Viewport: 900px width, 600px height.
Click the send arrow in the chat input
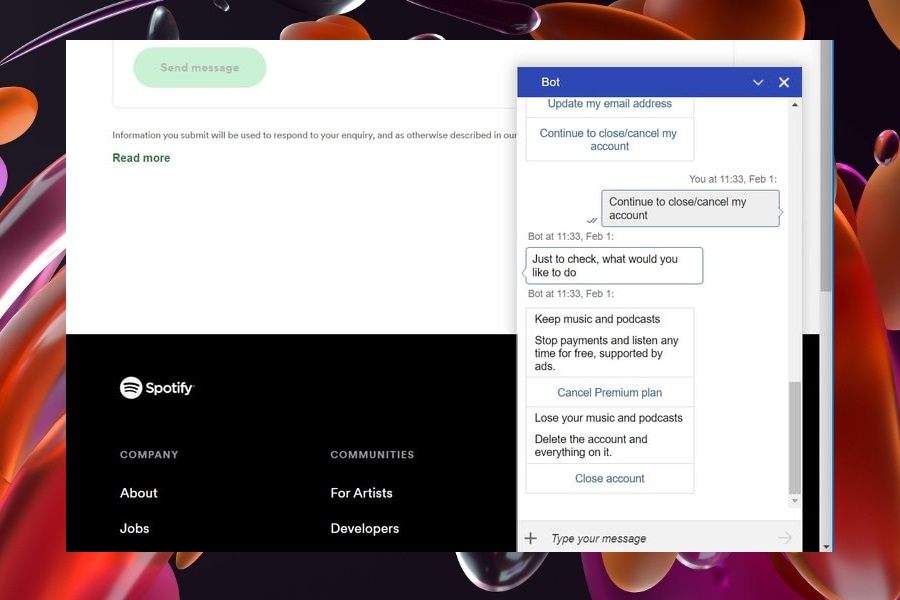point(785,537)
